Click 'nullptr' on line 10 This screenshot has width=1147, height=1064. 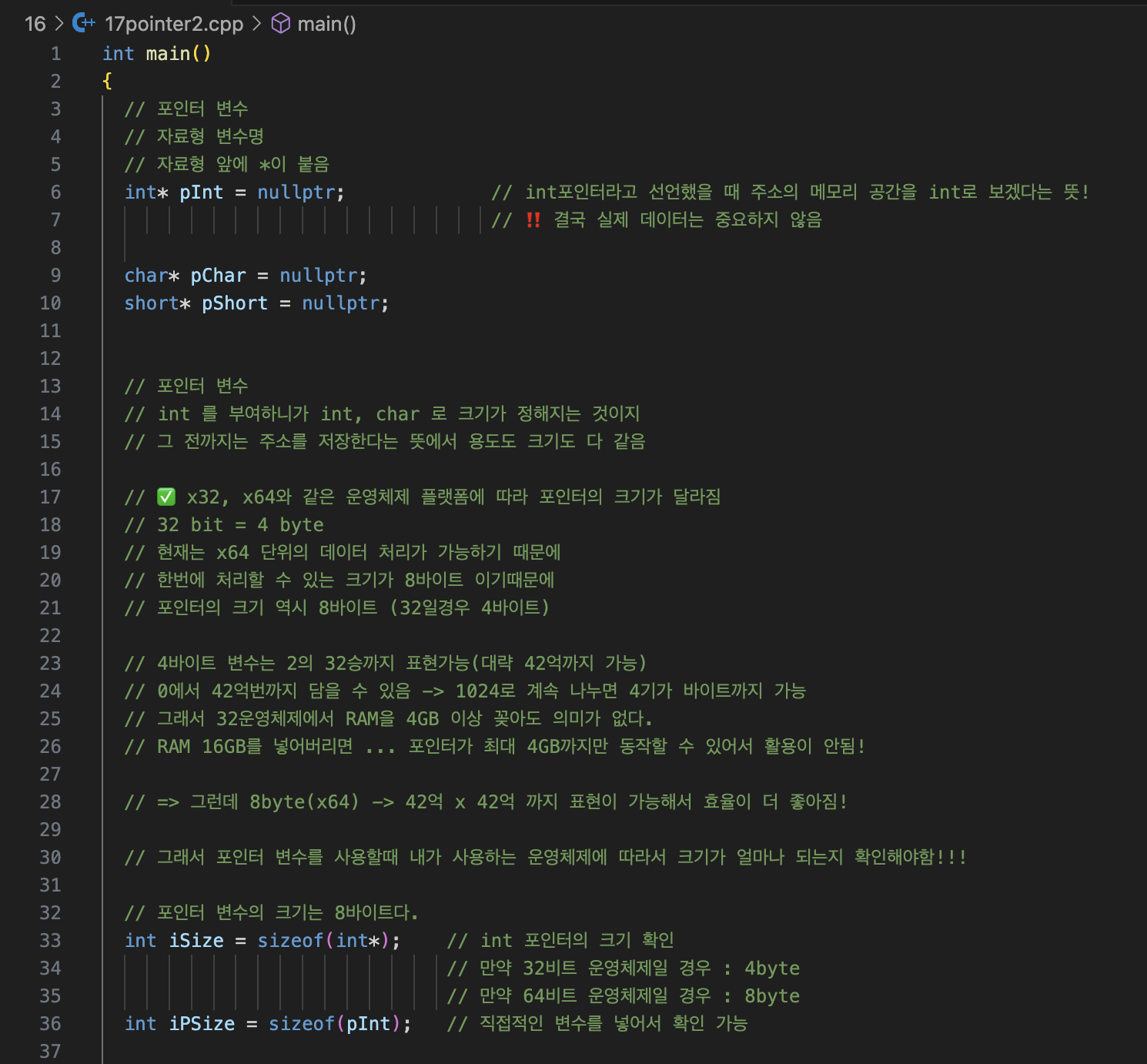340,303
